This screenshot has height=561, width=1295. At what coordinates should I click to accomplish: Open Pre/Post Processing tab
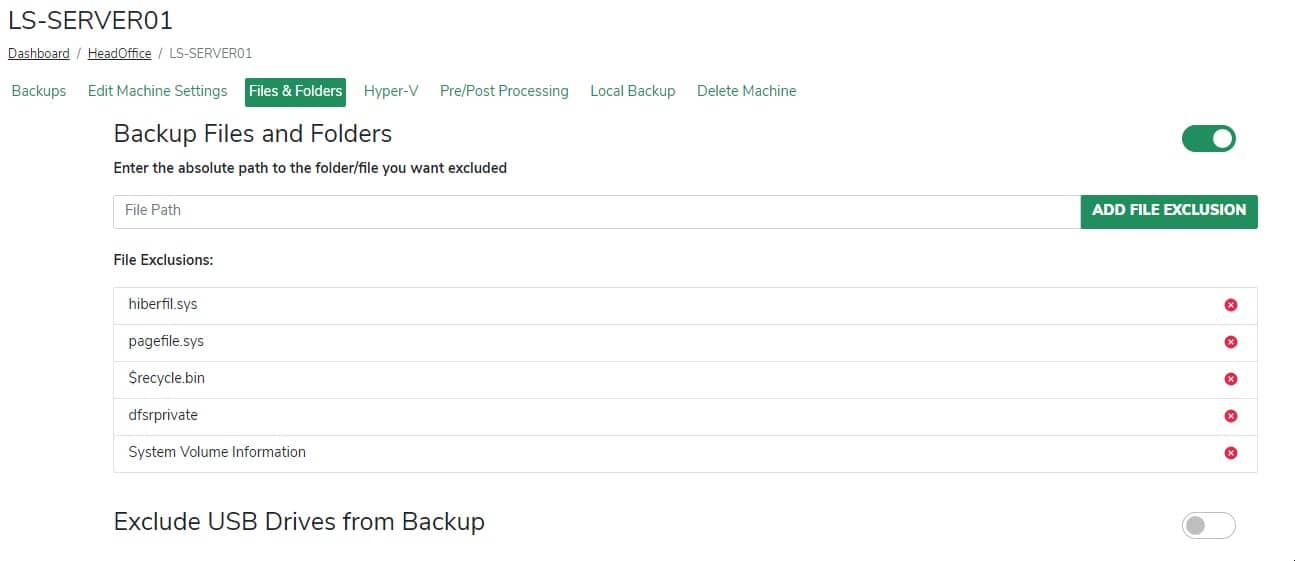click(x=504, y=91)
